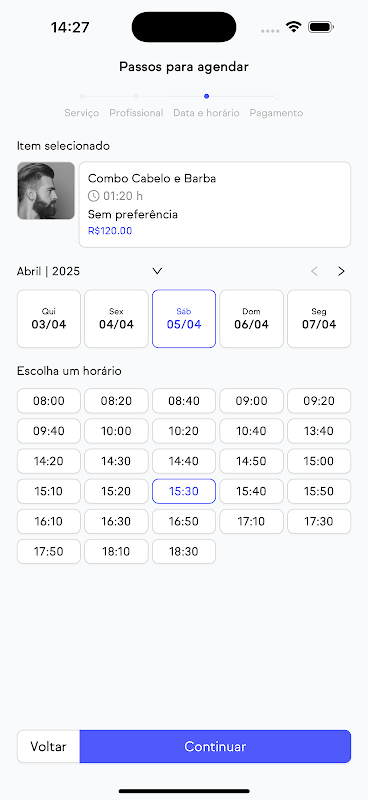Select the Profissional step
This screenshot has width=368, height=800.
point(136,113)
